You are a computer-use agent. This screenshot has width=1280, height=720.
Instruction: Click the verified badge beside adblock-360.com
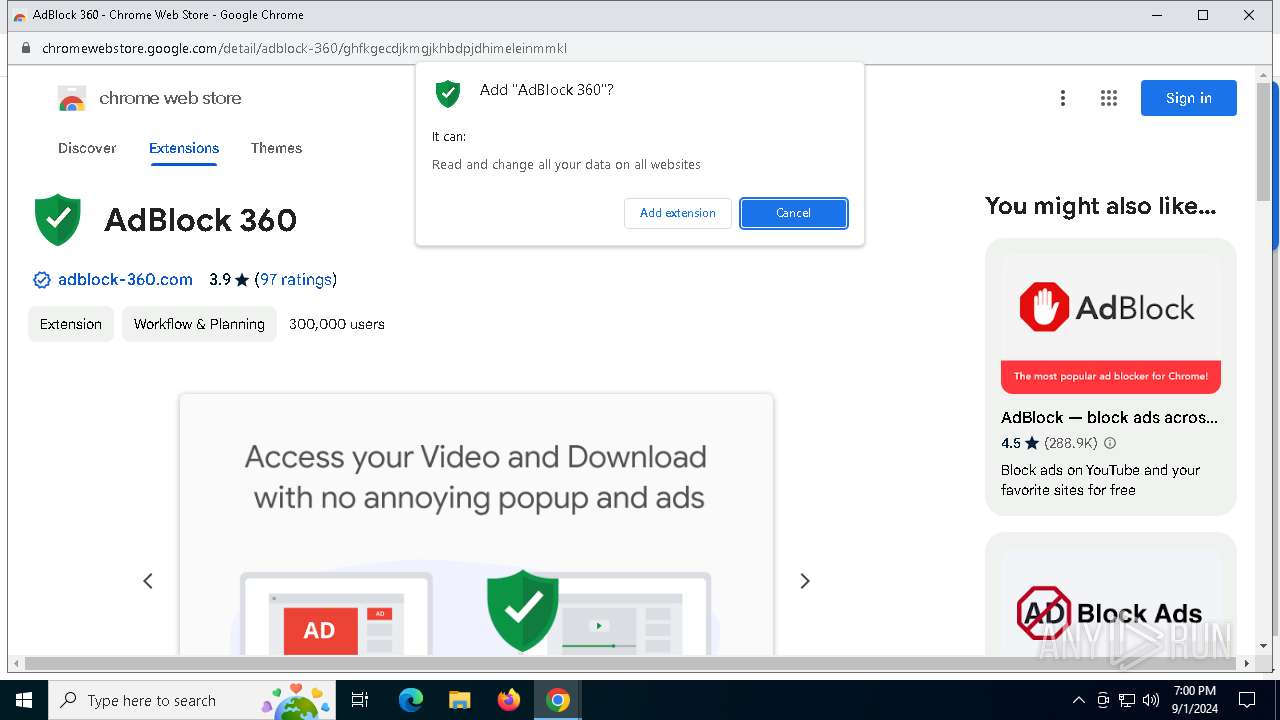[42, 280]
